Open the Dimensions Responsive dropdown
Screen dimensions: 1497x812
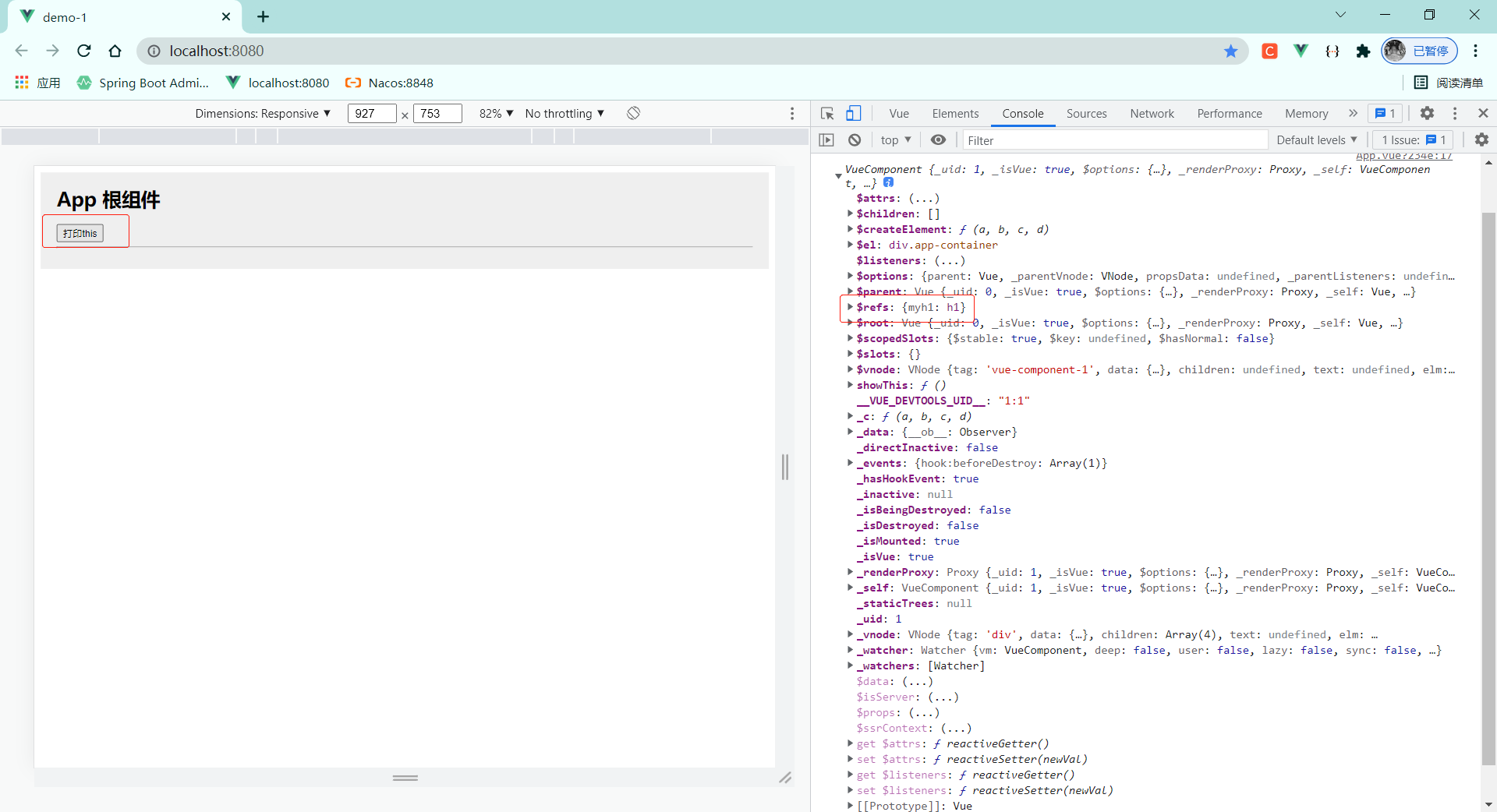click(263, 114)
